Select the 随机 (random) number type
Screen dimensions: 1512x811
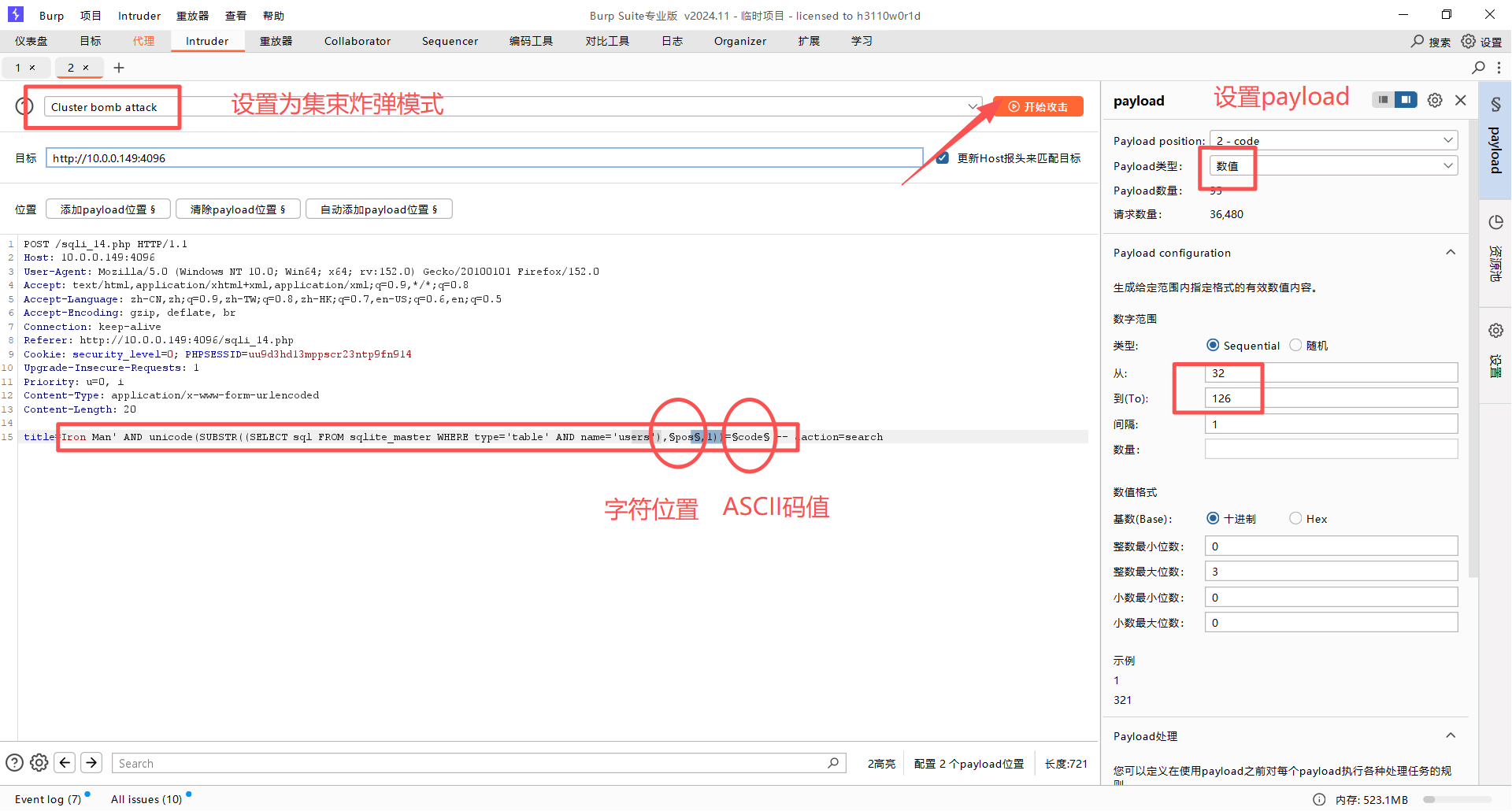point(1295,345)
